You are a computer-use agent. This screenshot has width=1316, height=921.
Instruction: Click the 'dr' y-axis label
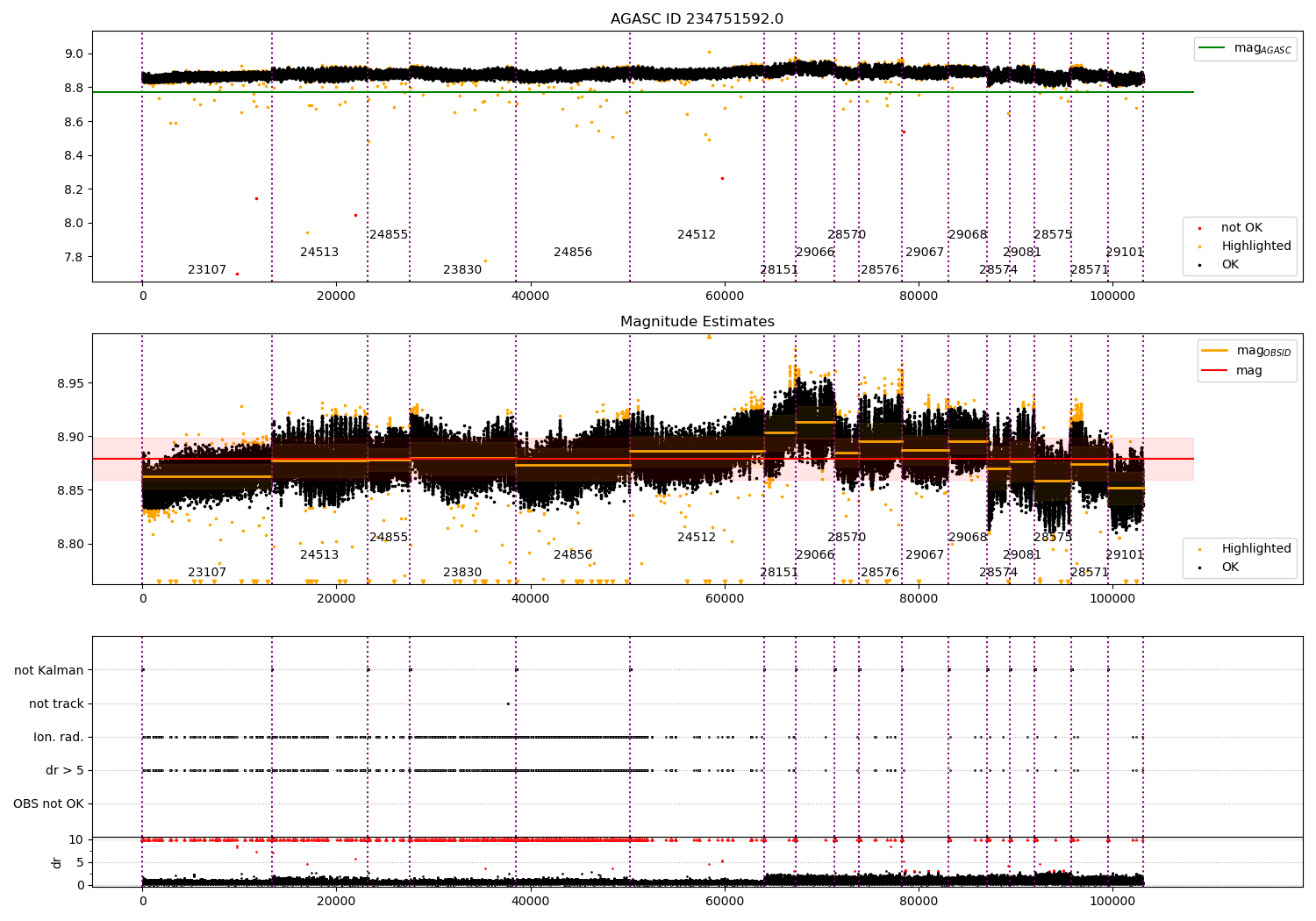[57, 862]
